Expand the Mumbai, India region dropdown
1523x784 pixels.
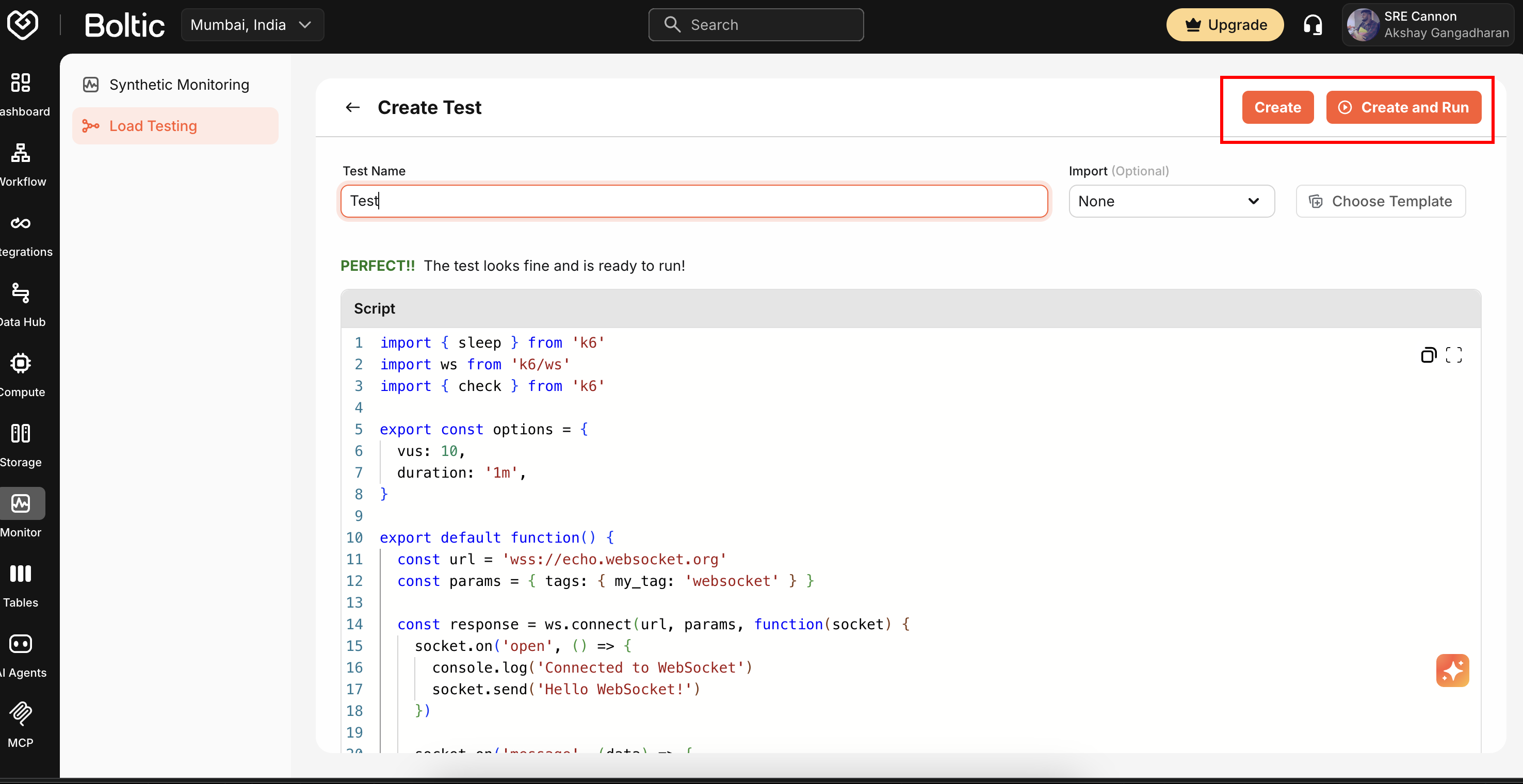coord(252,25)
